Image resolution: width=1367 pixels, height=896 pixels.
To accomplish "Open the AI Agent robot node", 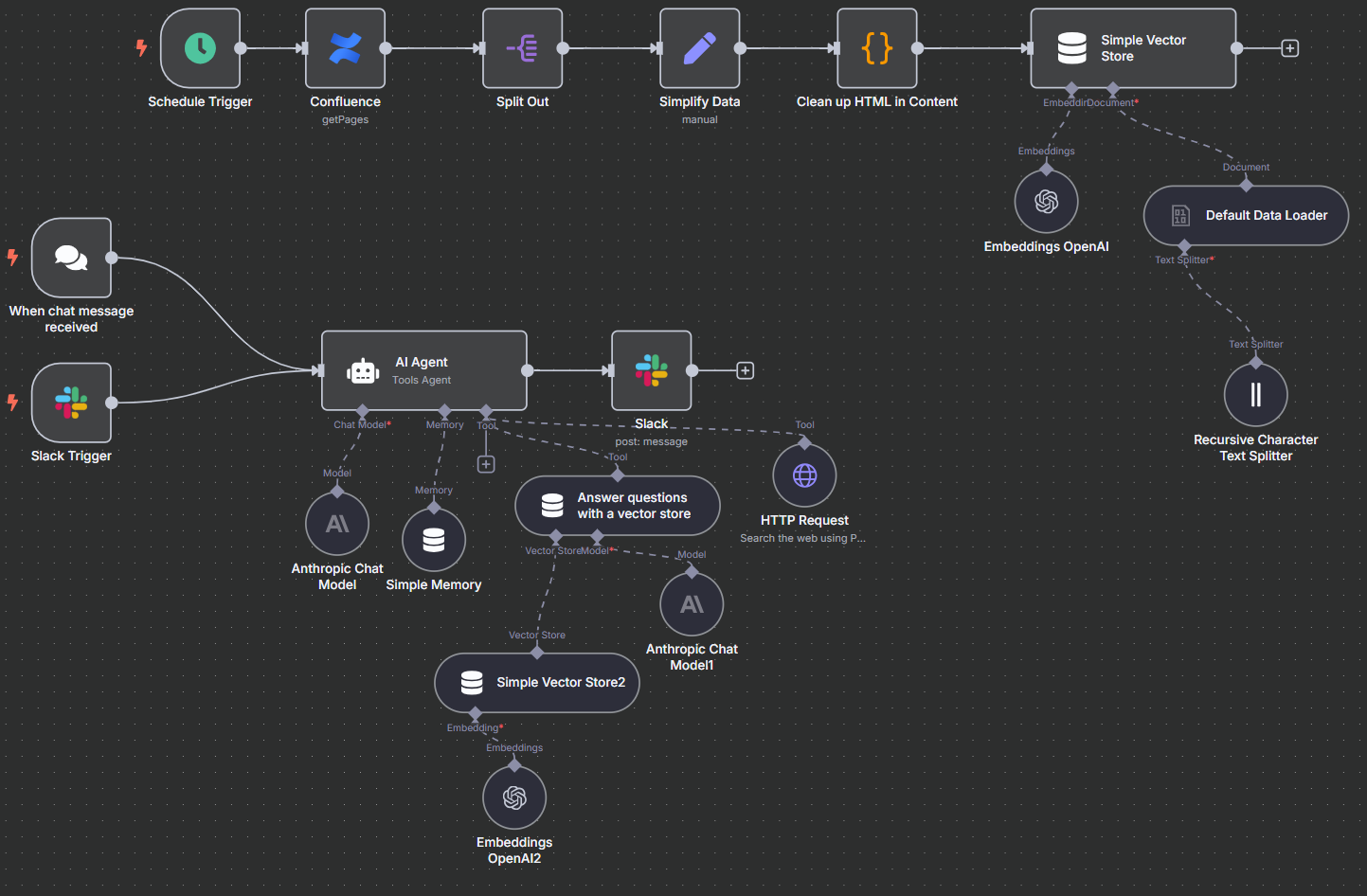I will point(424,370).
